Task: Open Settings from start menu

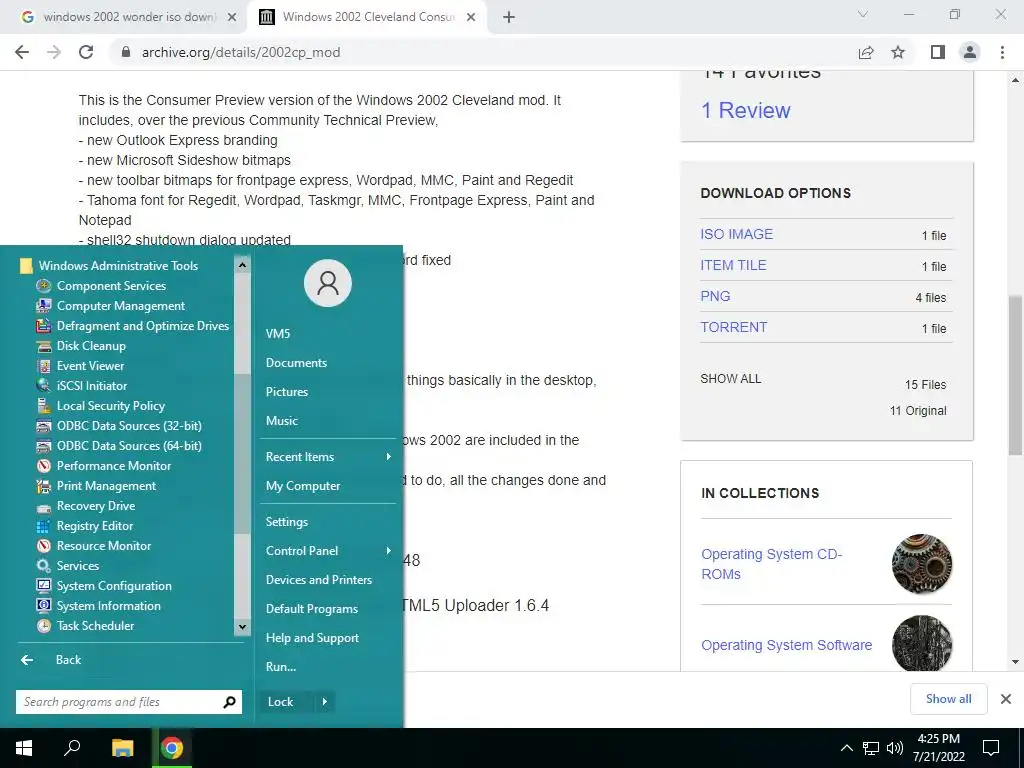Action: (287, 522)
